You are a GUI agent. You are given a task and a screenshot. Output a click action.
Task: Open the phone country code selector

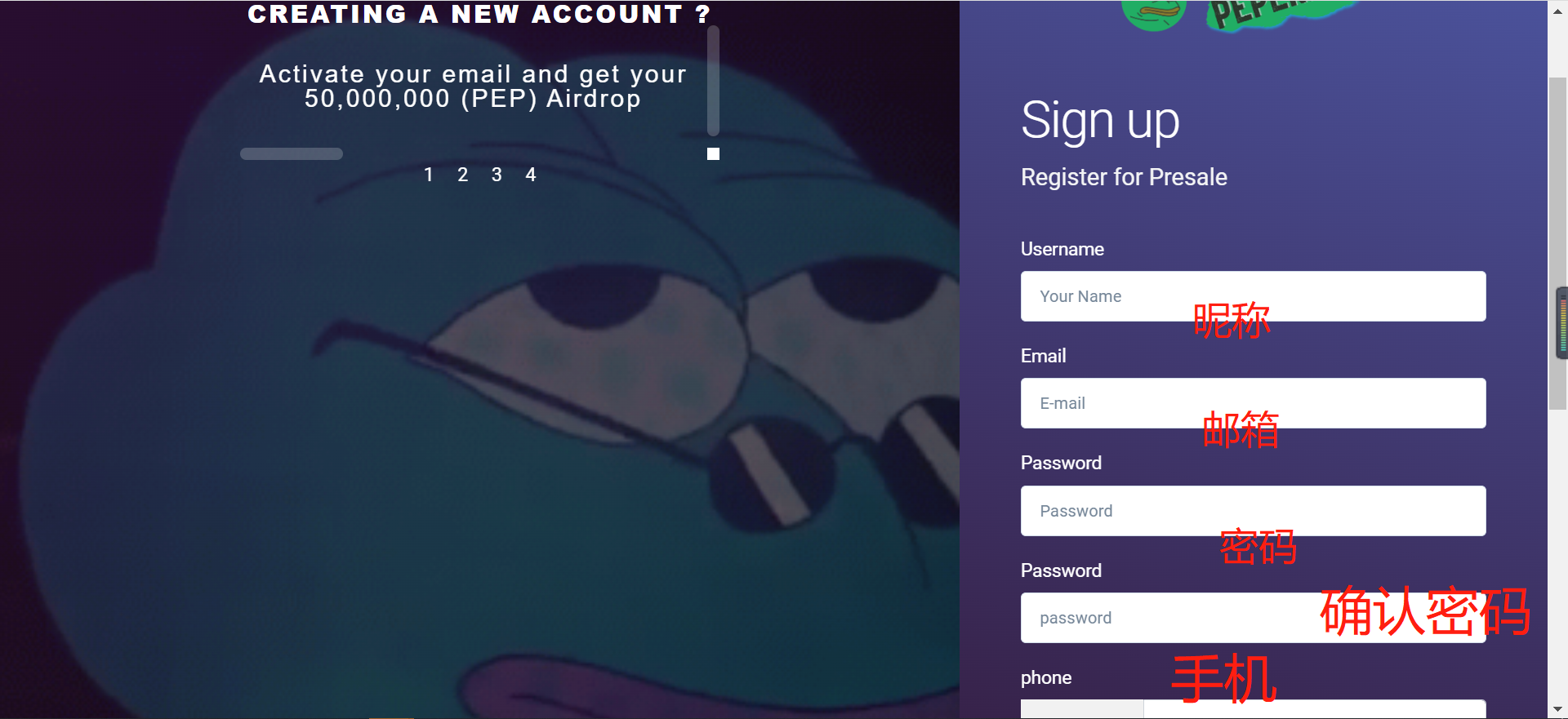(x=1082, y=709)
